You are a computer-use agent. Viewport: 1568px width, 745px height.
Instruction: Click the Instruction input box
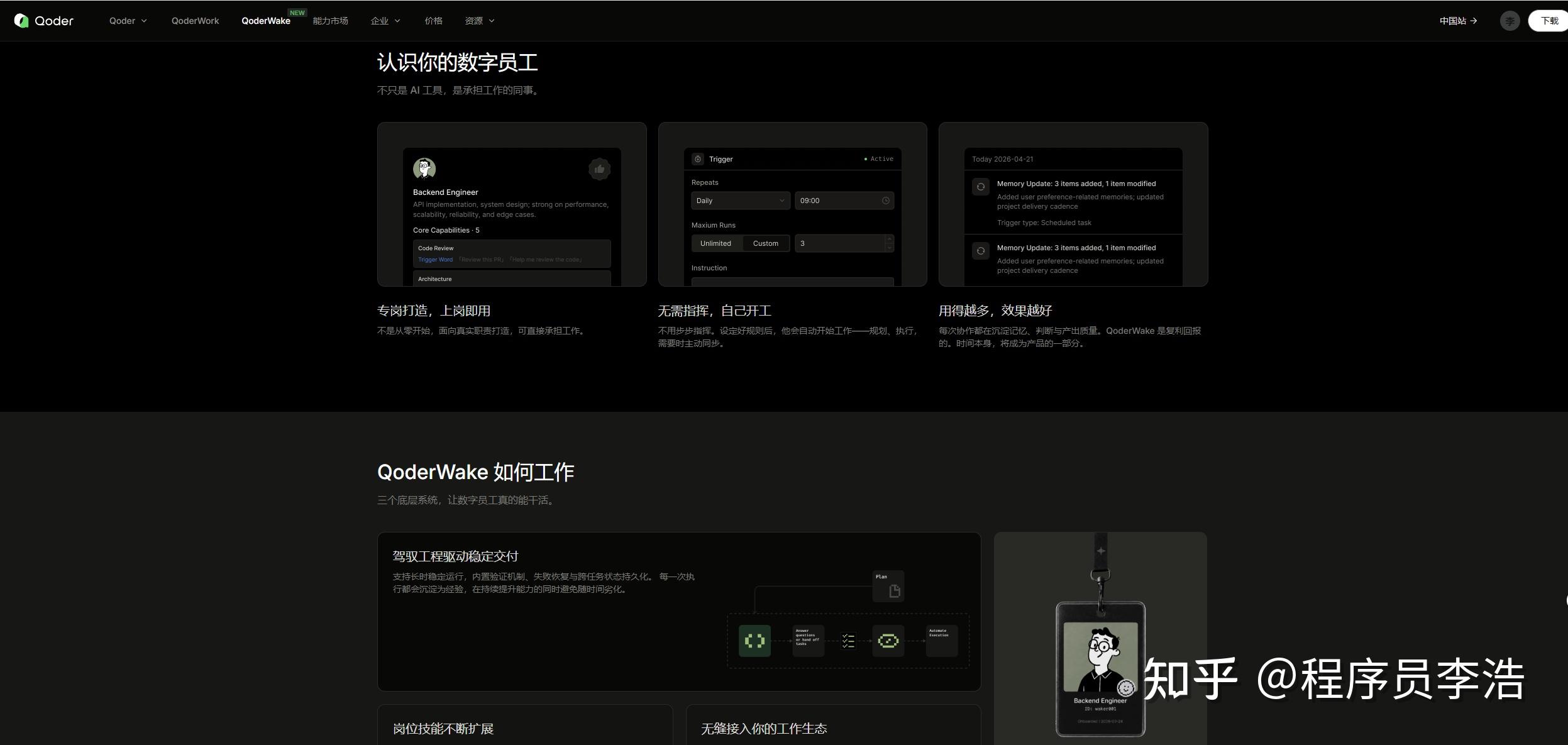pyautogui.click(x=792, y=282)
